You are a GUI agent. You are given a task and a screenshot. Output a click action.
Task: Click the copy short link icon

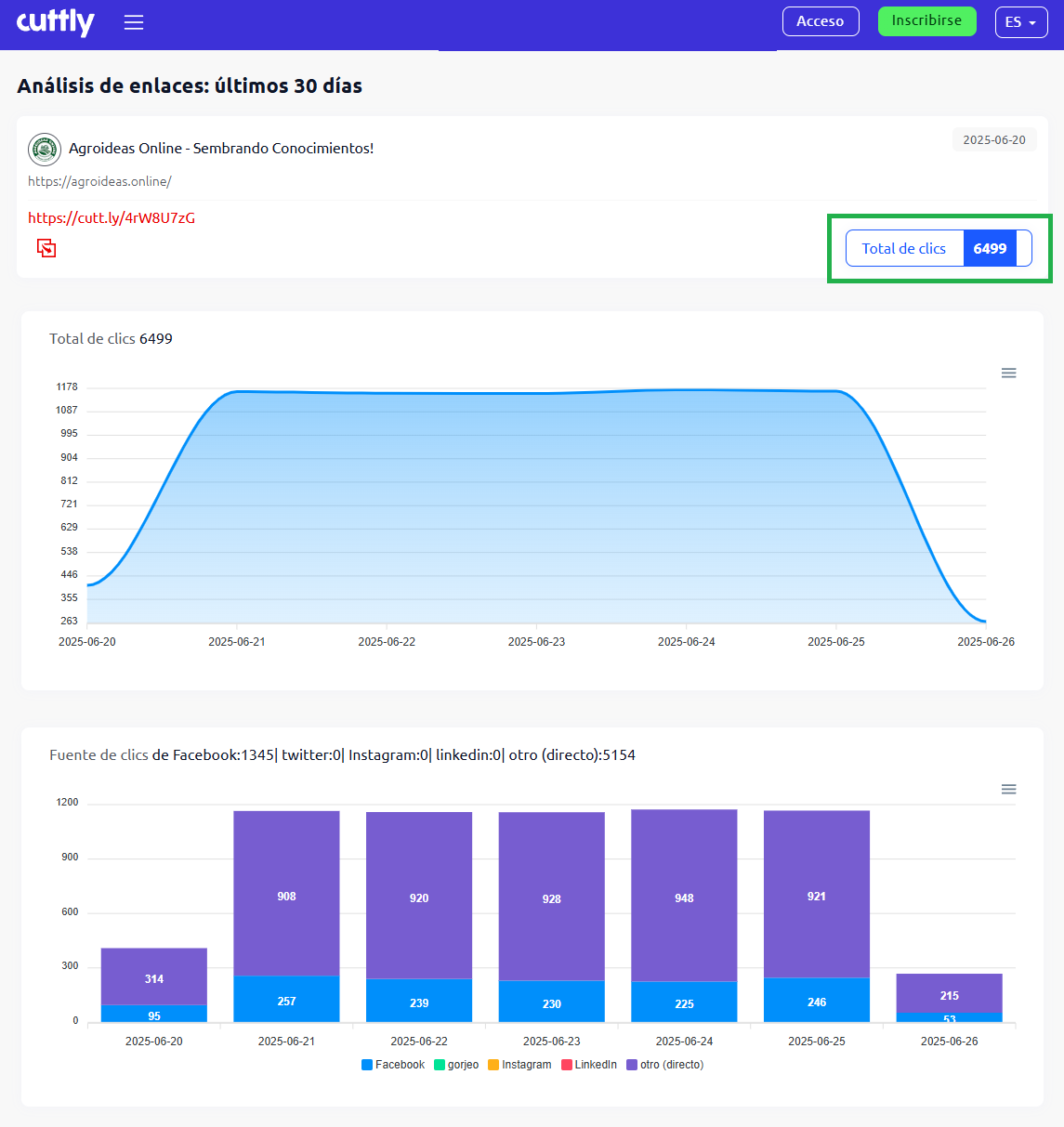46,248
